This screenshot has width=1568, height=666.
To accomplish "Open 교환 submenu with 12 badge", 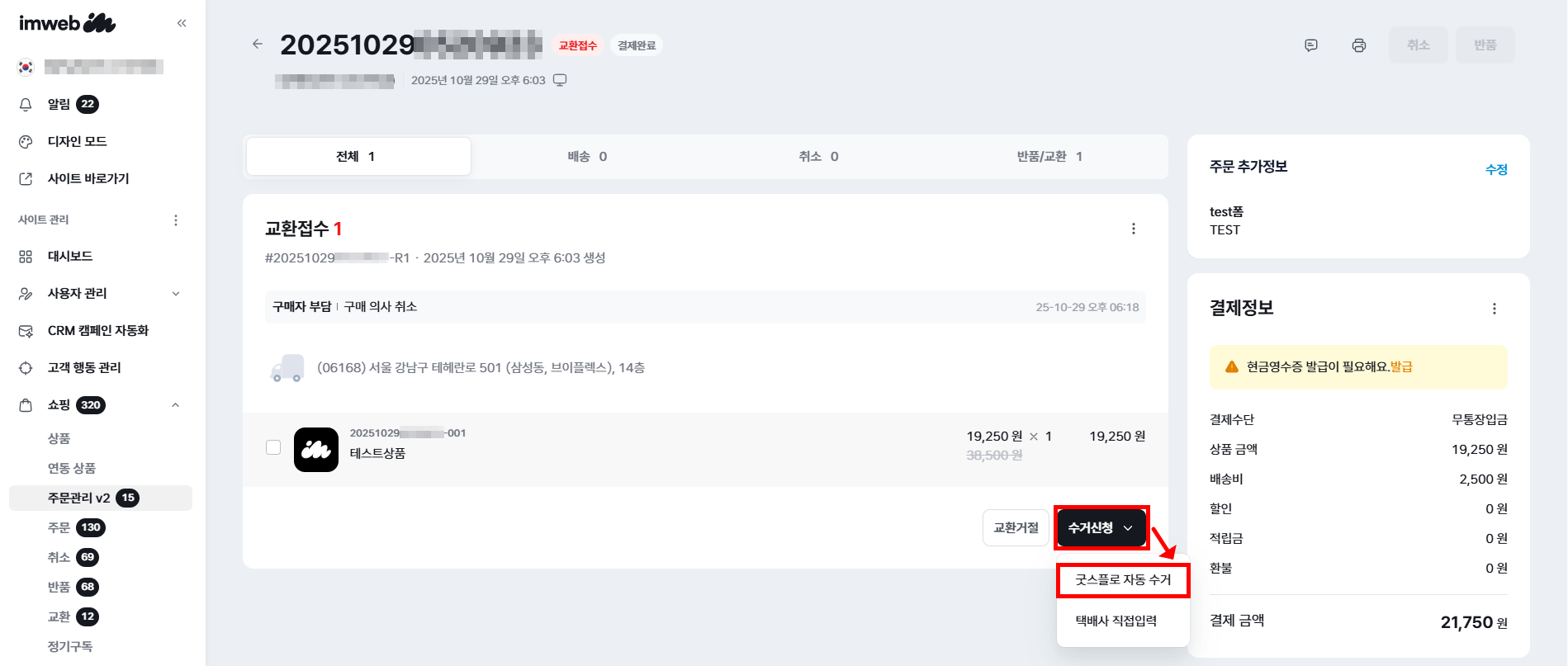I will coord(59,616).
